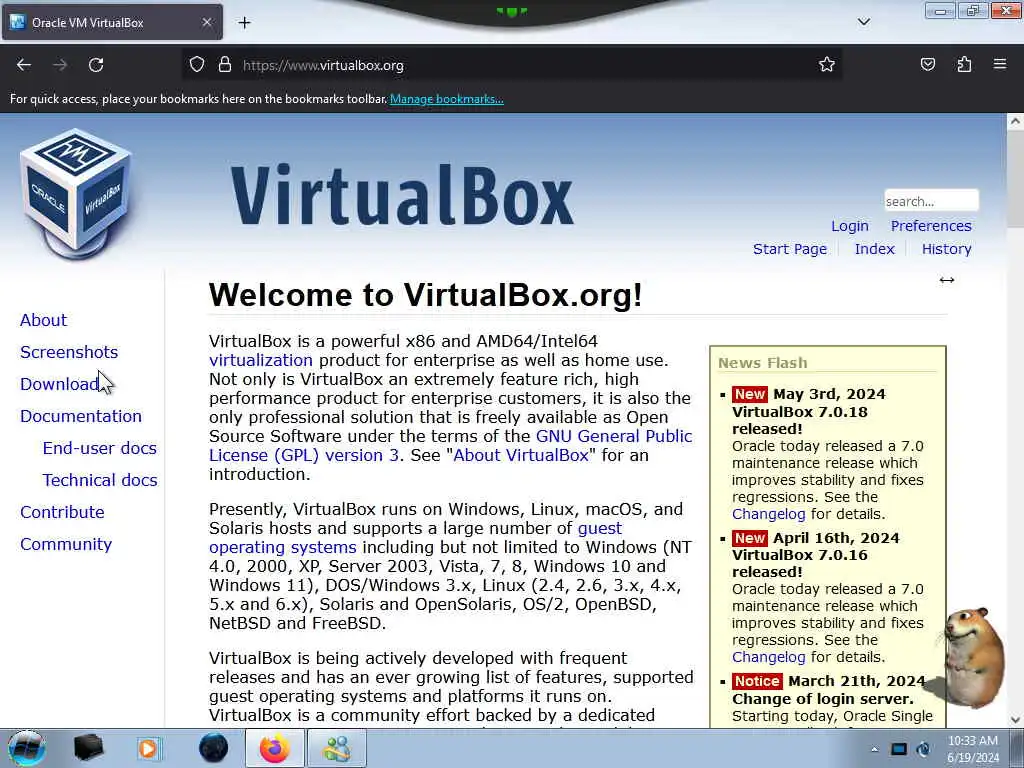Follow the virtualization link

tap(261, 360)
